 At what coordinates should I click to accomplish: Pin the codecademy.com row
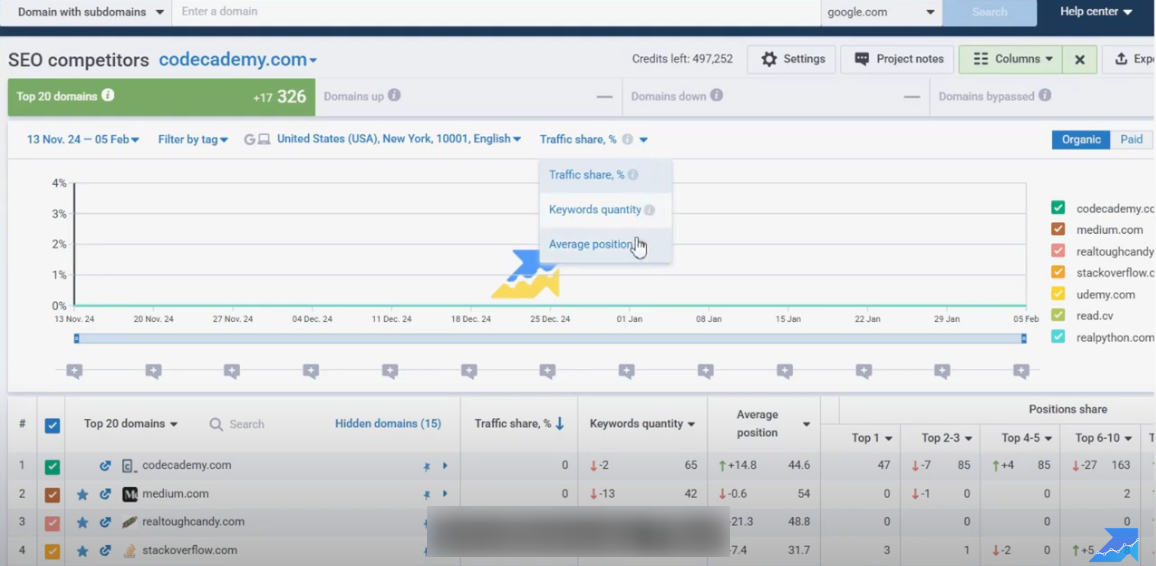tap(427, 467)
